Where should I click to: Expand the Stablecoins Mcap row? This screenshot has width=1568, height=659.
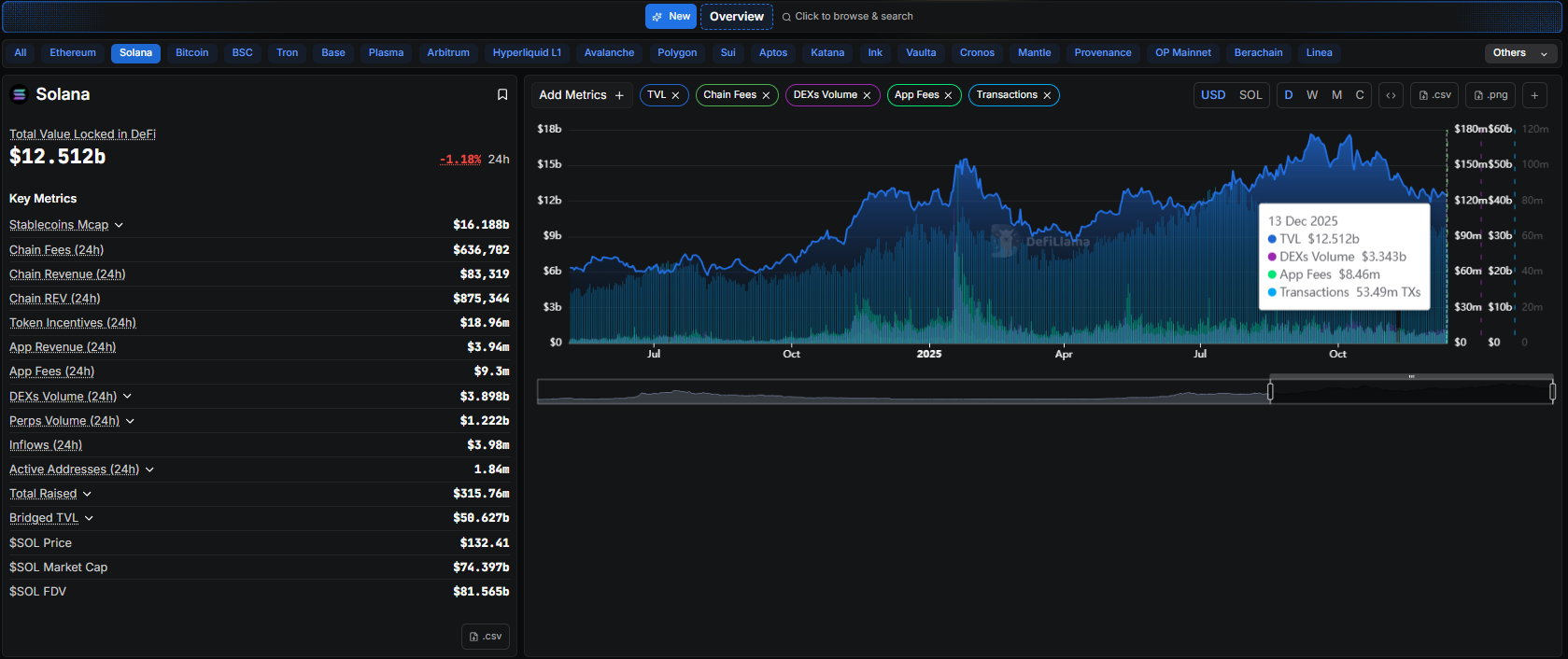click(x=119, y=225)
